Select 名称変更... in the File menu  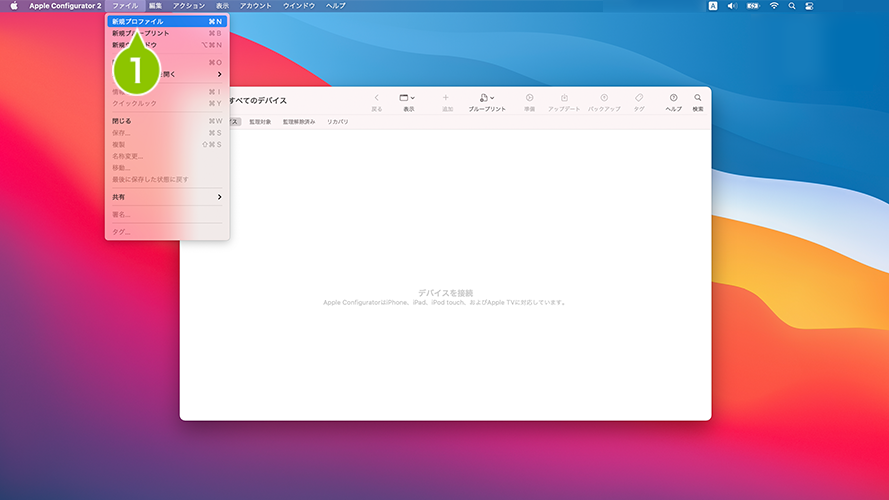tap(167, 156)
